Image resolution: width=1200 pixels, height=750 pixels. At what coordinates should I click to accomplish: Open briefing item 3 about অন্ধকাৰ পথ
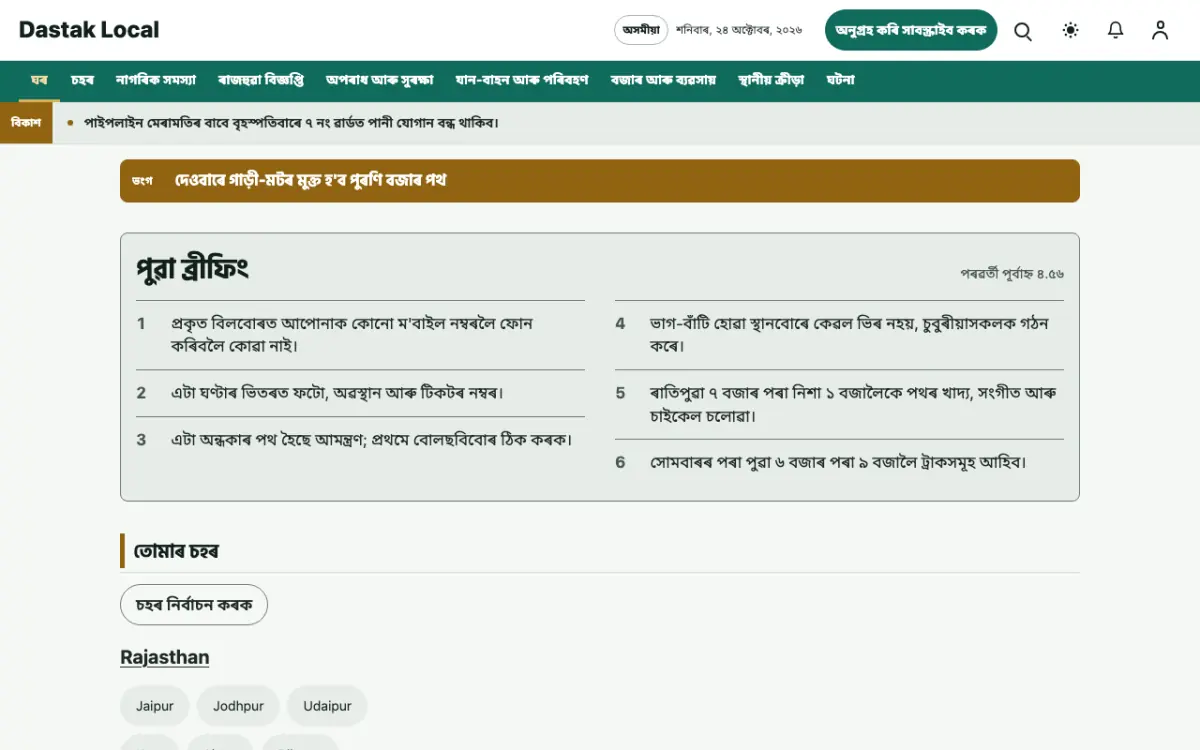coord(360,440)
